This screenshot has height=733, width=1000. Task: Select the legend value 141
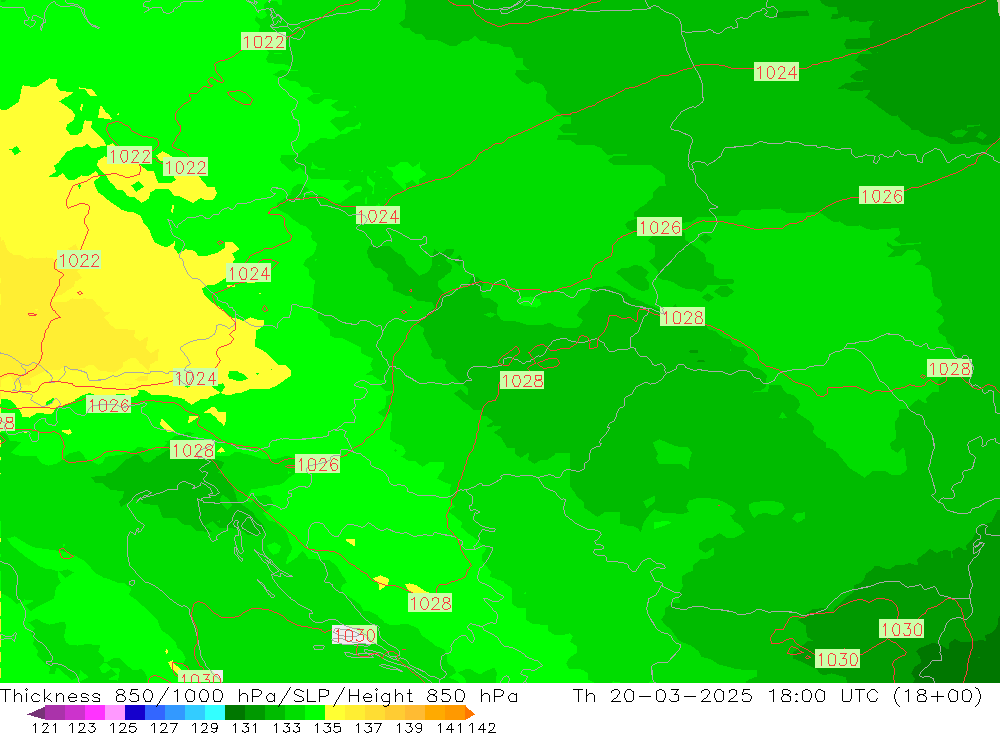click(450, 727)
